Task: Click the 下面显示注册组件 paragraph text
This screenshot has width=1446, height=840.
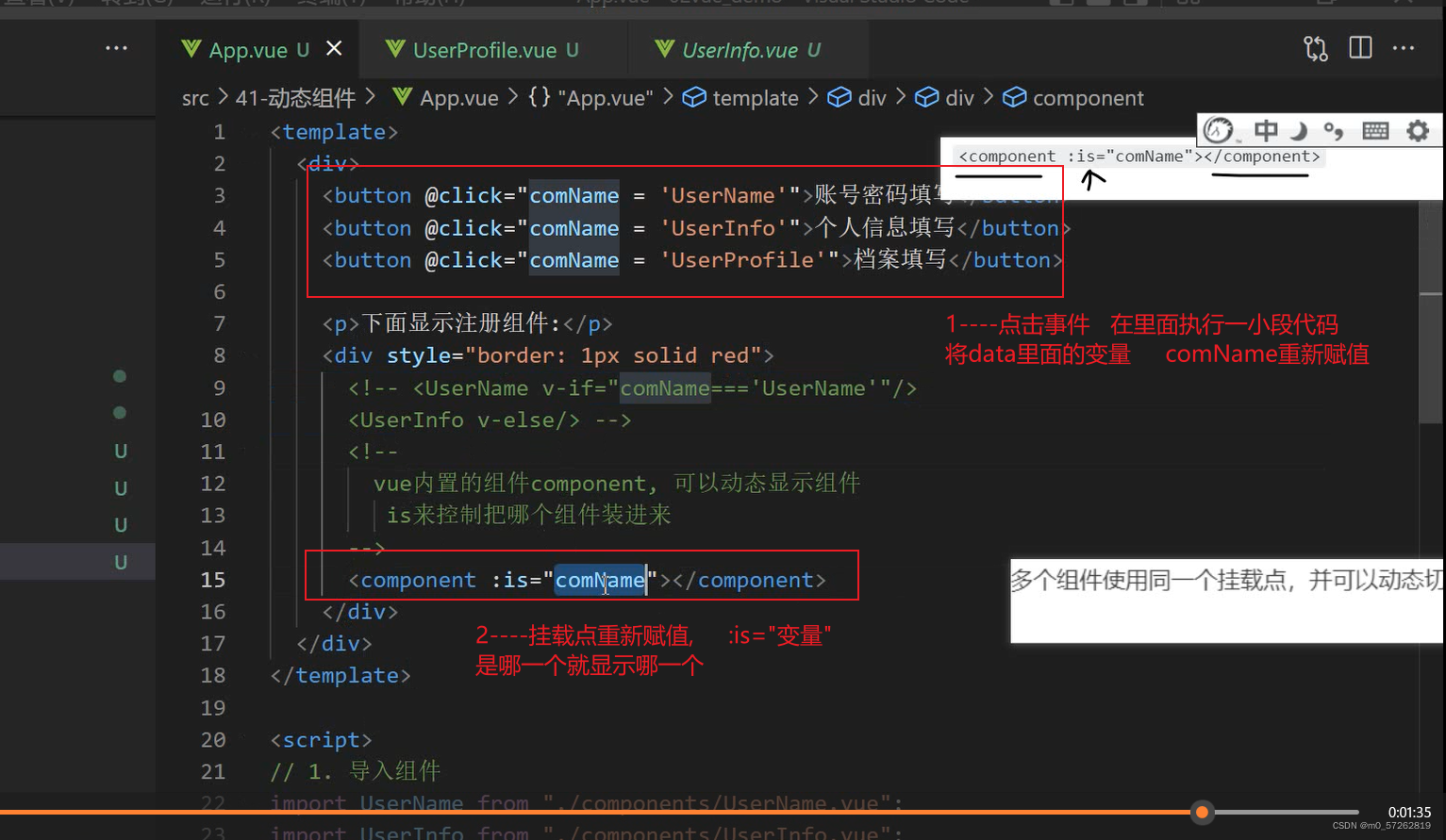Action: [461, 323]
